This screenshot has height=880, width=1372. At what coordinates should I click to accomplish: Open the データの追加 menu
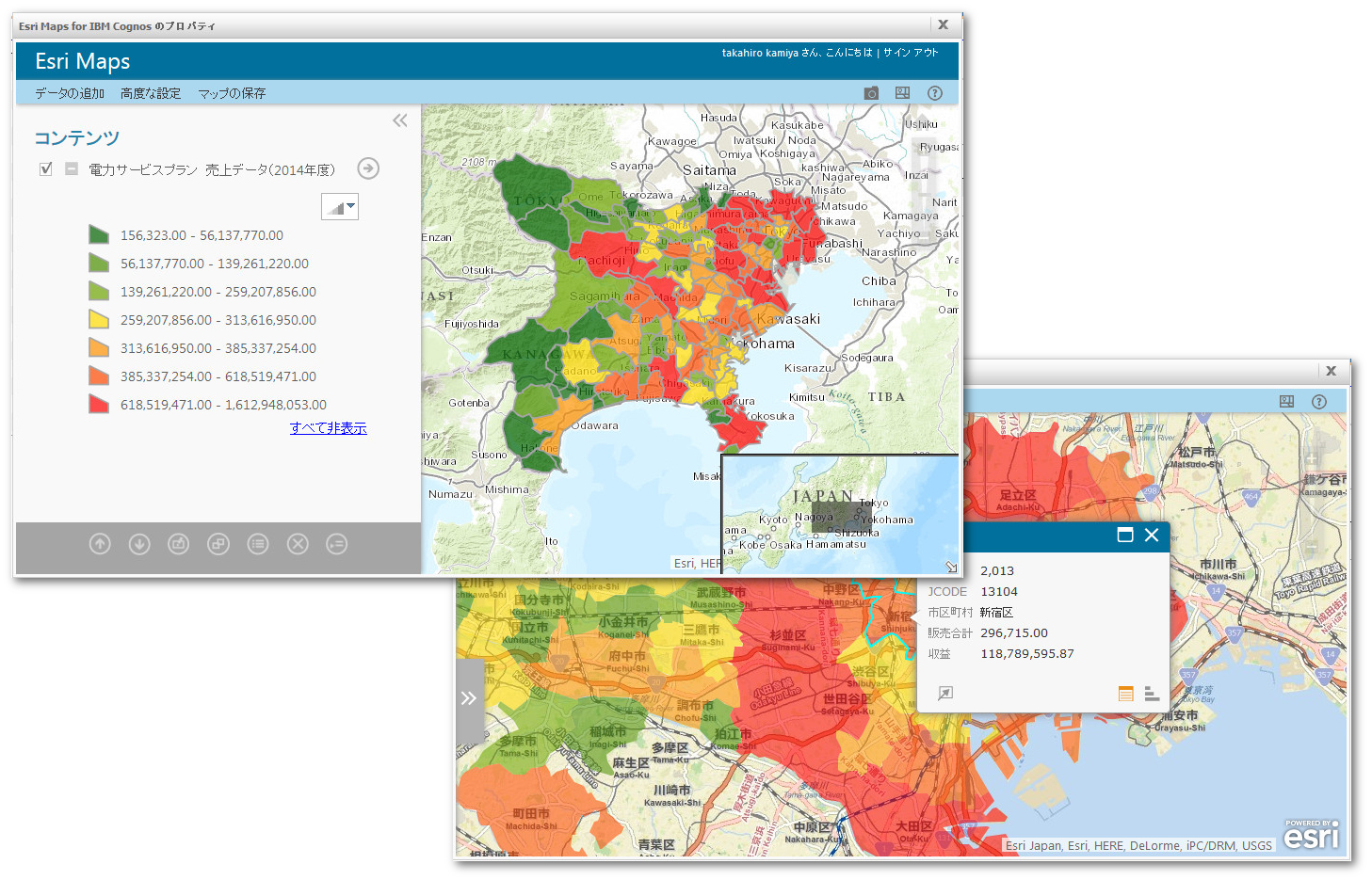70,93
